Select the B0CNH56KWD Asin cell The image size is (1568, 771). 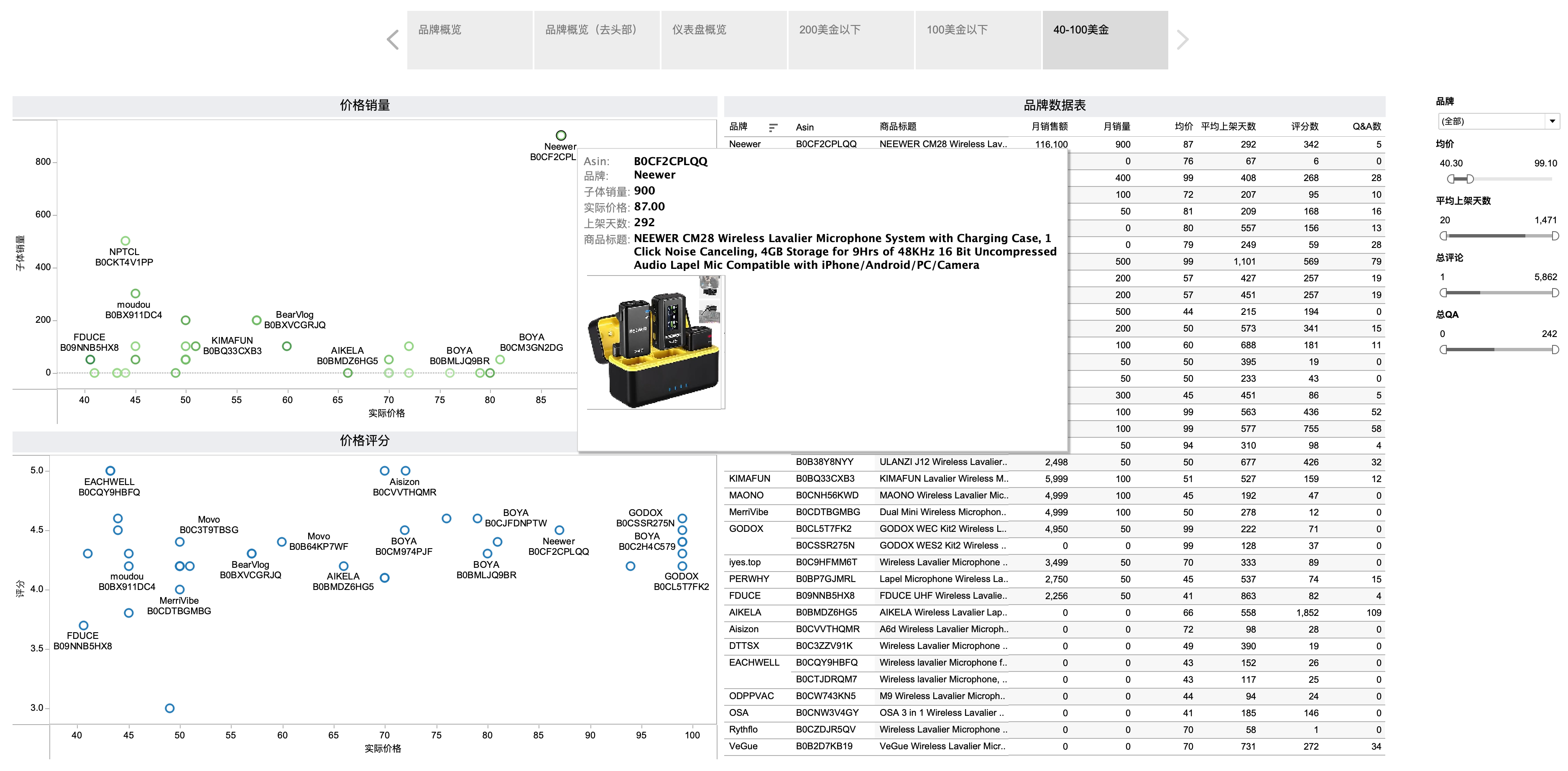click(x=827, y=495)
